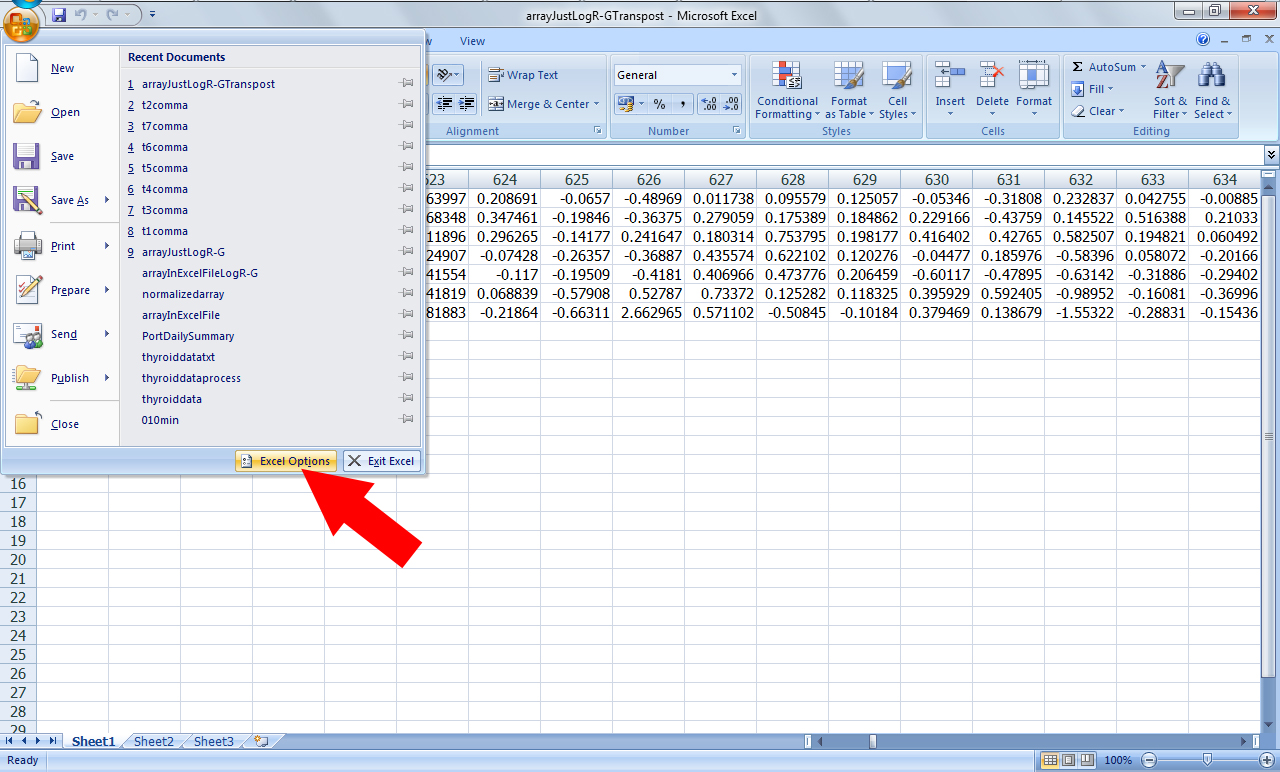Pin arrayJustLogR-GTranspost to recent list
This screenshot has height=772, width=1280.
coord(407,84)
